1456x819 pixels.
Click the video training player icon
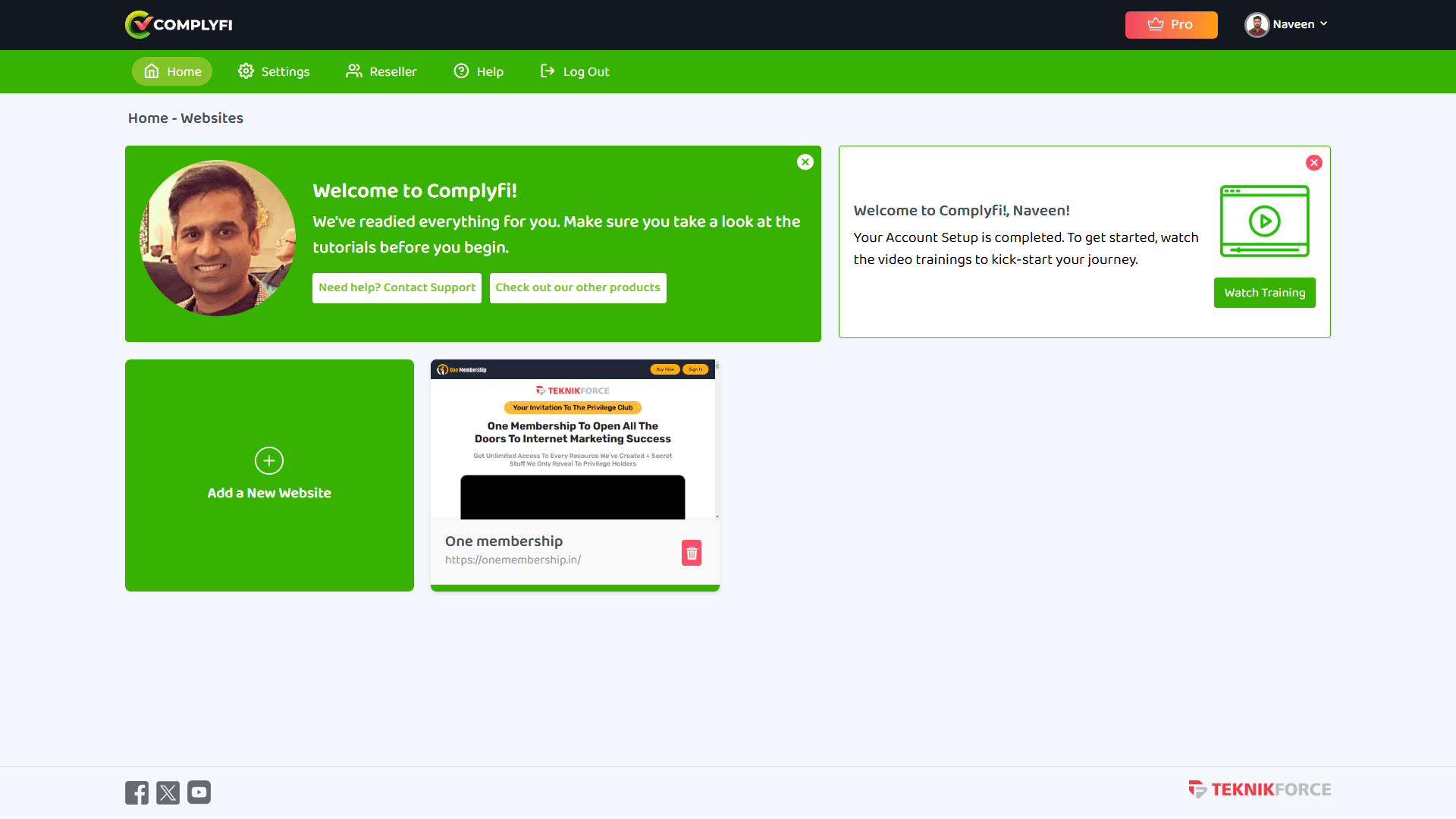(x=1264, y=221)
